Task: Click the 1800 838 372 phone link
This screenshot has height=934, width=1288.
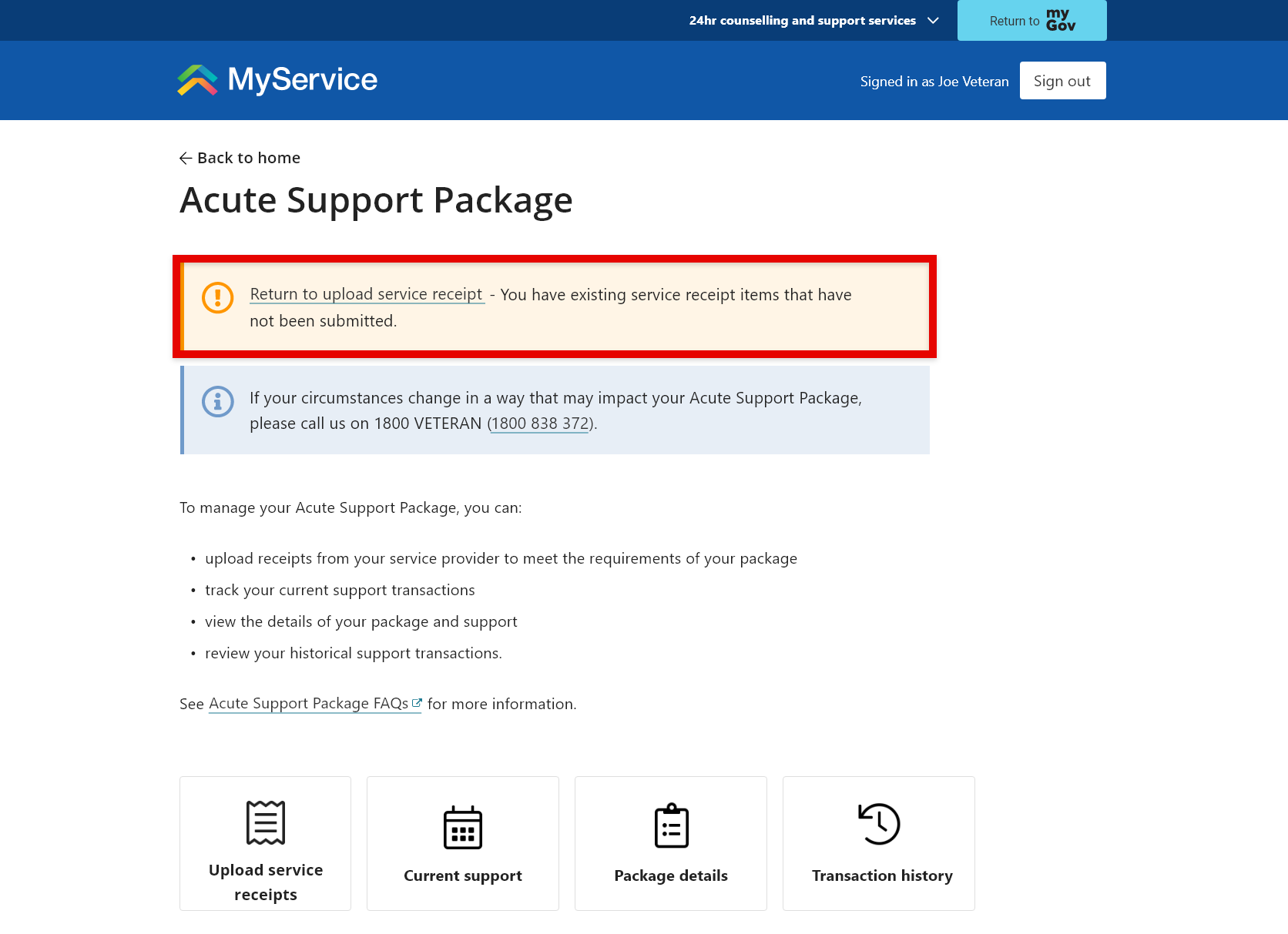Action: (538, 423)
